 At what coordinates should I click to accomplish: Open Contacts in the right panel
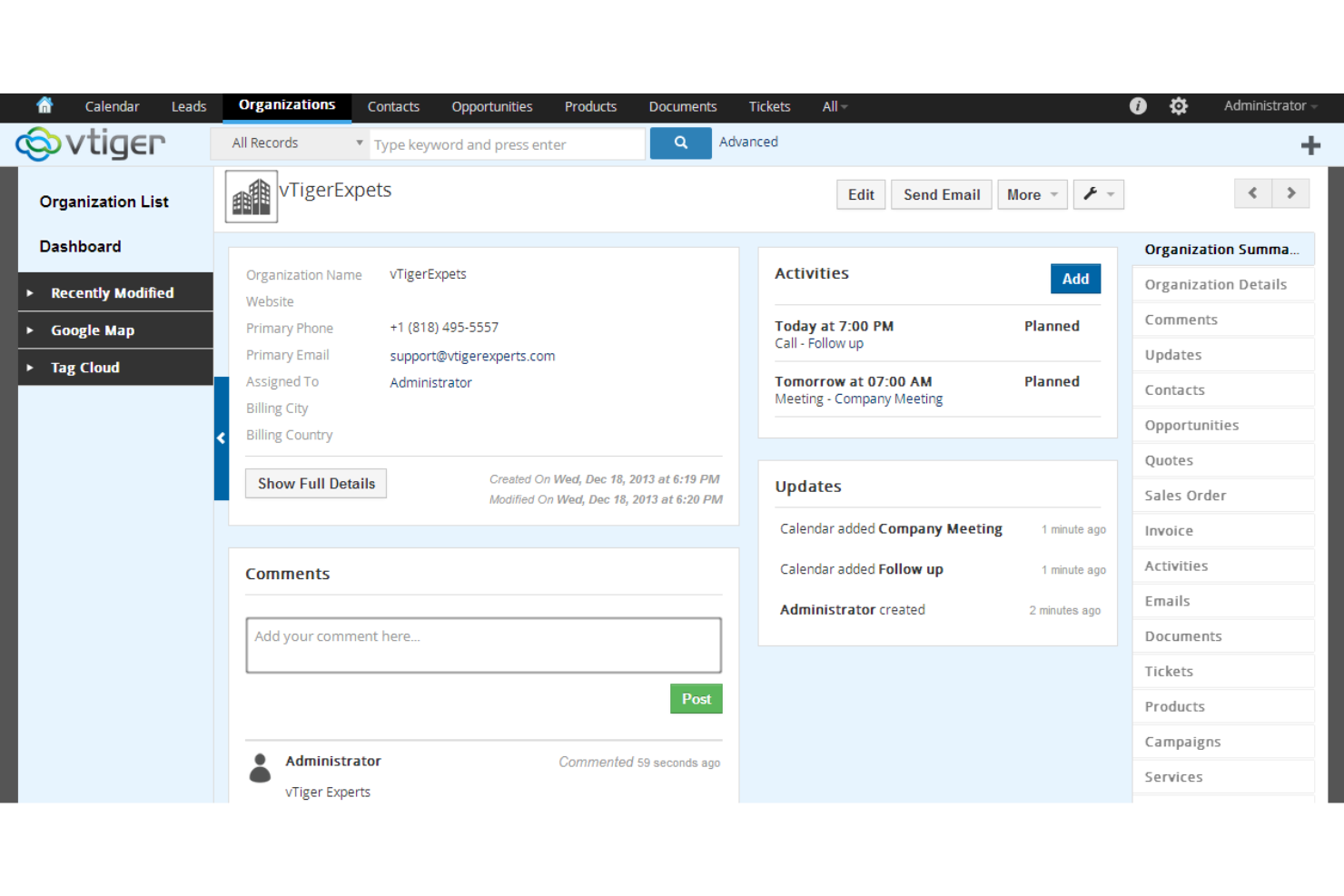[x=1222, y=389]
